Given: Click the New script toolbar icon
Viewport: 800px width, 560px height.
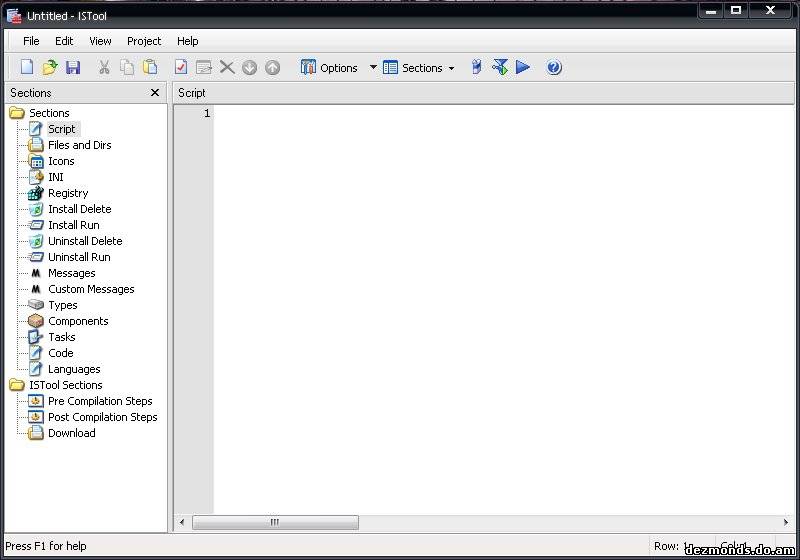Looking at the screenshot, I should tap(27, 68).
